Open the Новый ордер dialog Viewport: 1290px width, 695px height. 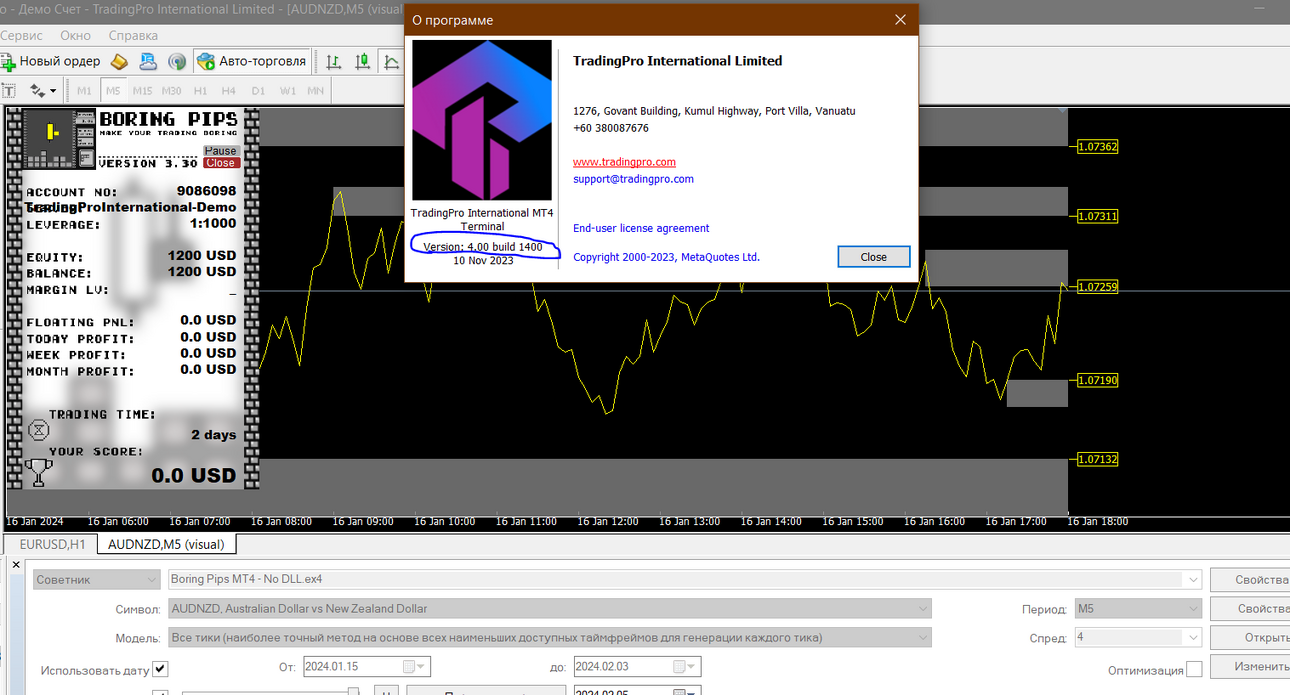50,61
